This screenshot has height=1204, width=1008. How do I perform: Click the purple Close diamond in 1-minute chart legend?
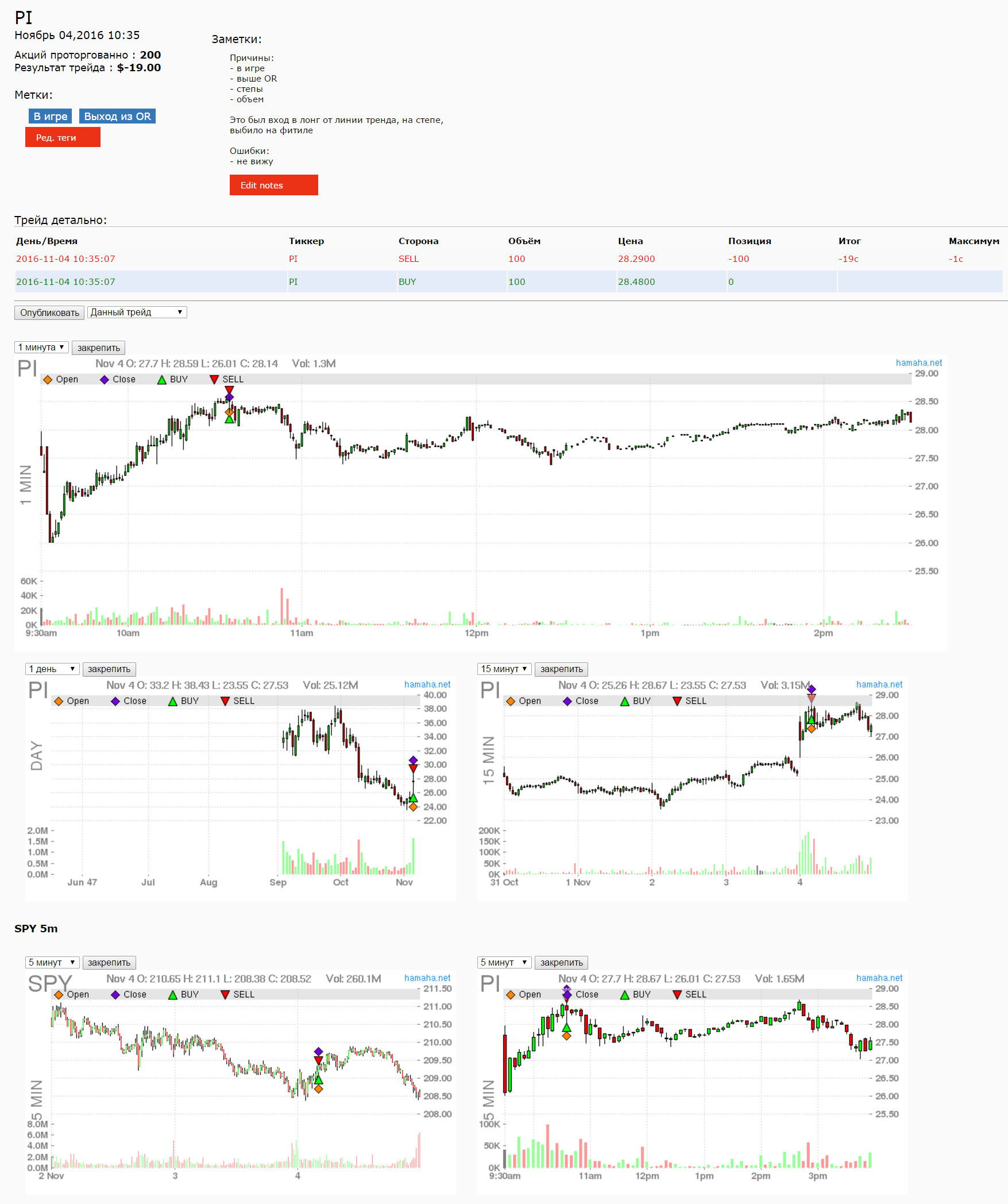click(105, 380)
